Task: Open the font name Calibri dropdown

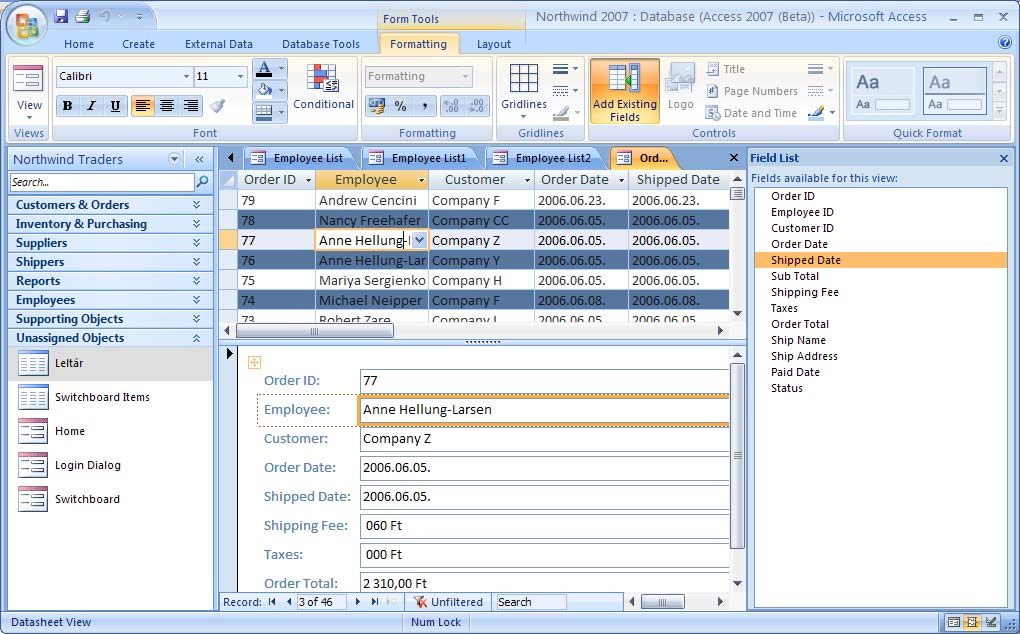Action: tap(186, 76)
